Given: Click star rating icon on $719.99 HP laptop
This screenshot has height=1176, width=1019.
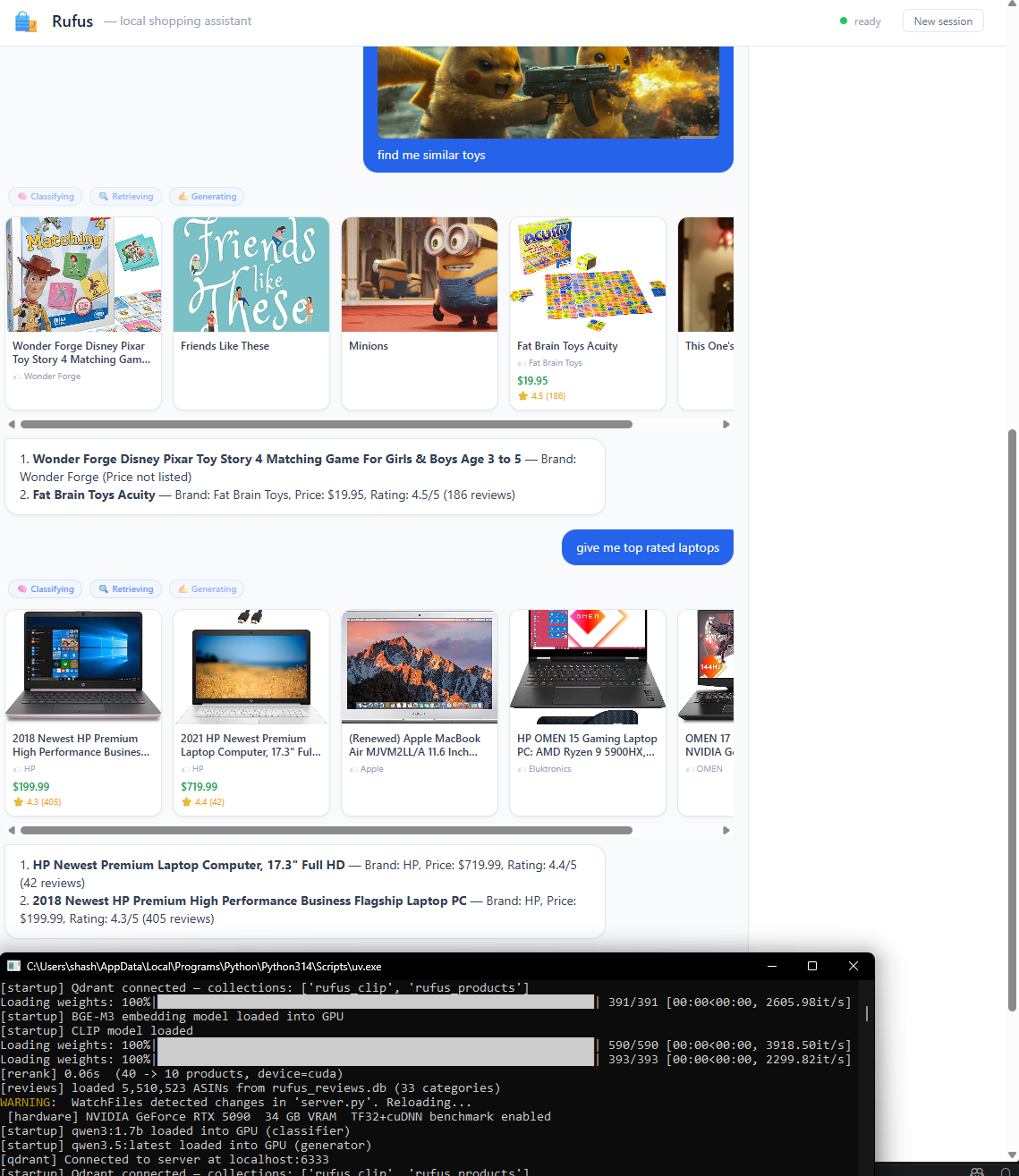Looking at the screenshot, I should tap(186, 802).
